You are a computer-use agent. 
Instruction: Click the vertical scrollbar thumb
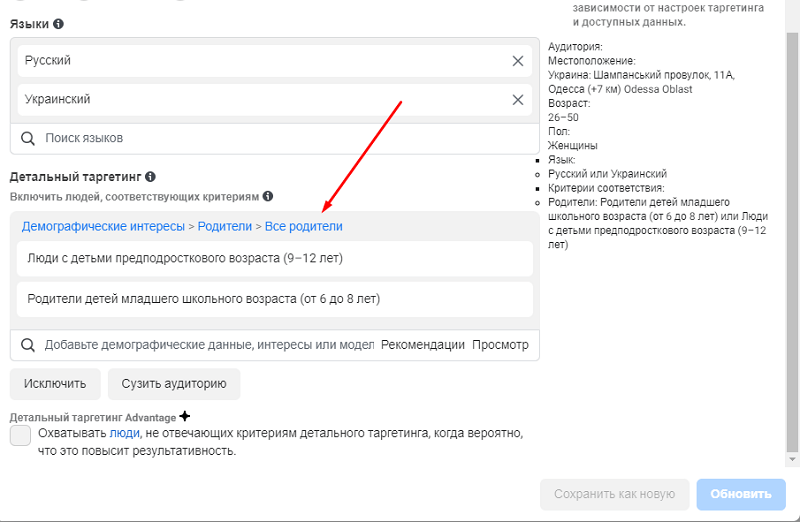coord(792,242)
